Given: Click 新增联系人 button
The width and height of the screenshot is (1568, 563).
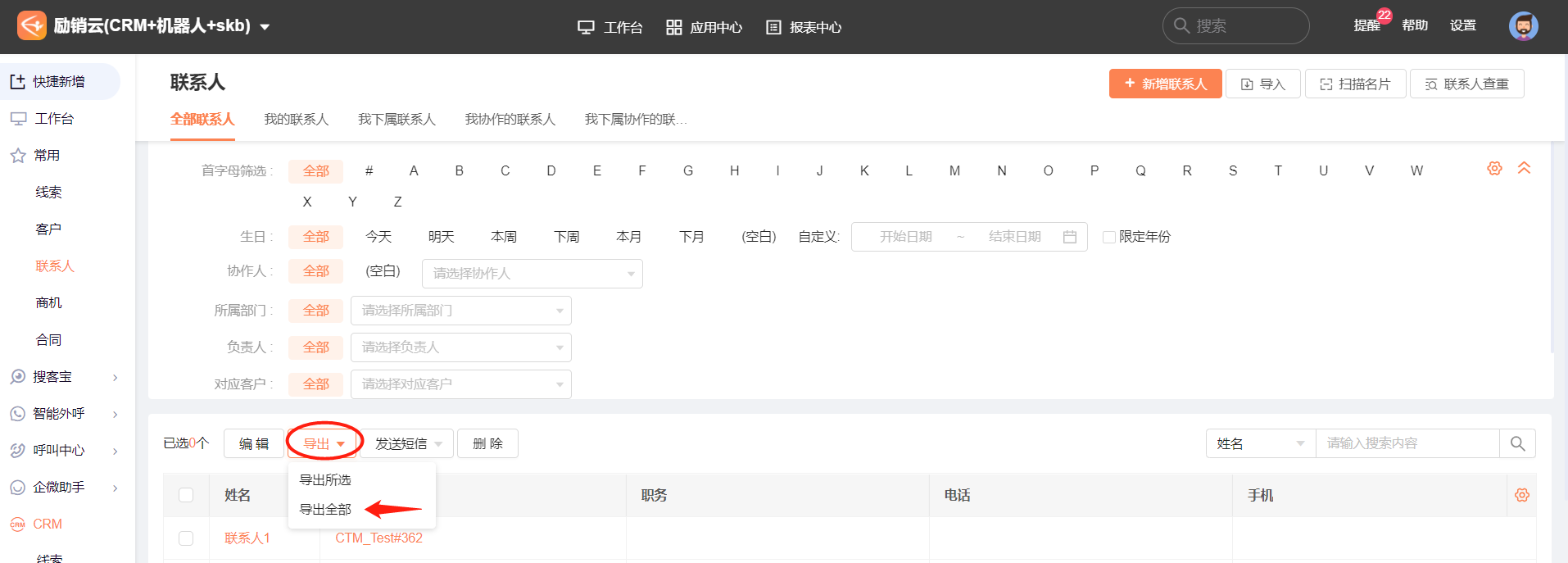Looking at the screenshot, I should click(1165, 84).
